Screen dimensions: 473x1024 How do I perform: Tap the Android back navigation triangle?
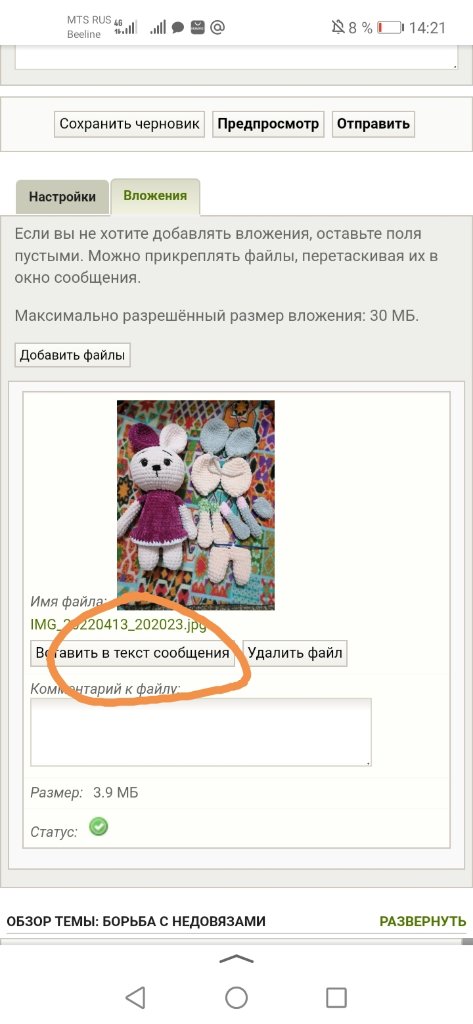[x=135, y=997]
